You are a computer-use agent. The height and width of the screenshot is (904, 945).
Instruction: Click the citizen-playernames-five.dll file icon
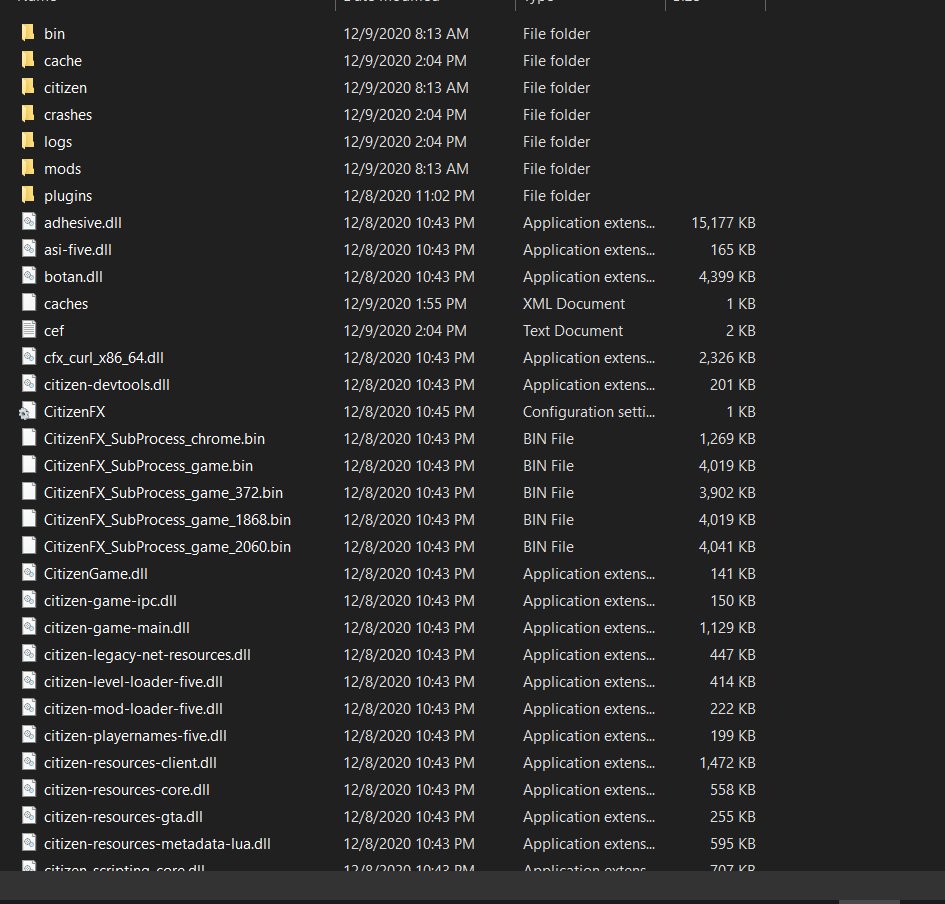coord(28,735)
